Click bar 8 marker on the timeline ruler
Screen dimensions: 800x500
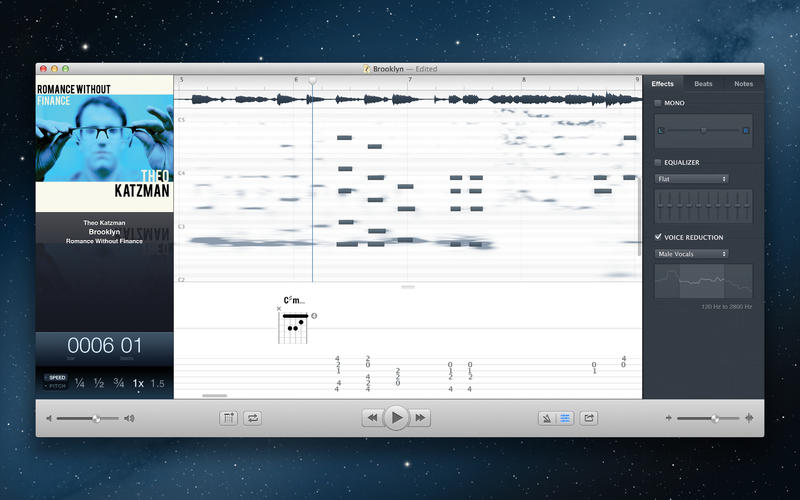[x=523, y=80]
